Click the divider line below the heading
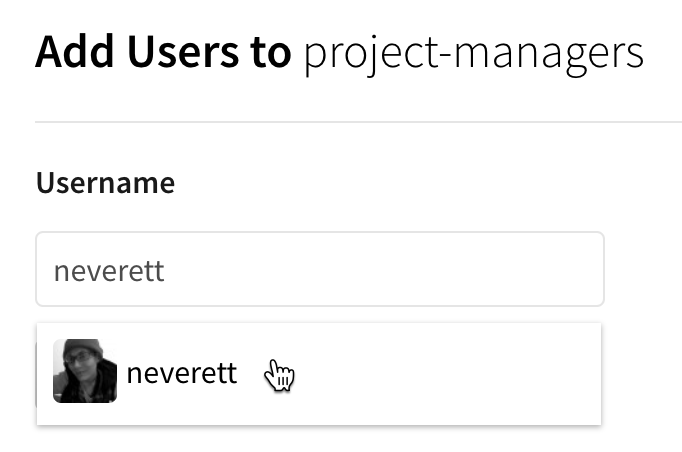The width and height of the screenshot is (682, 452). click(x=358, y=122)
